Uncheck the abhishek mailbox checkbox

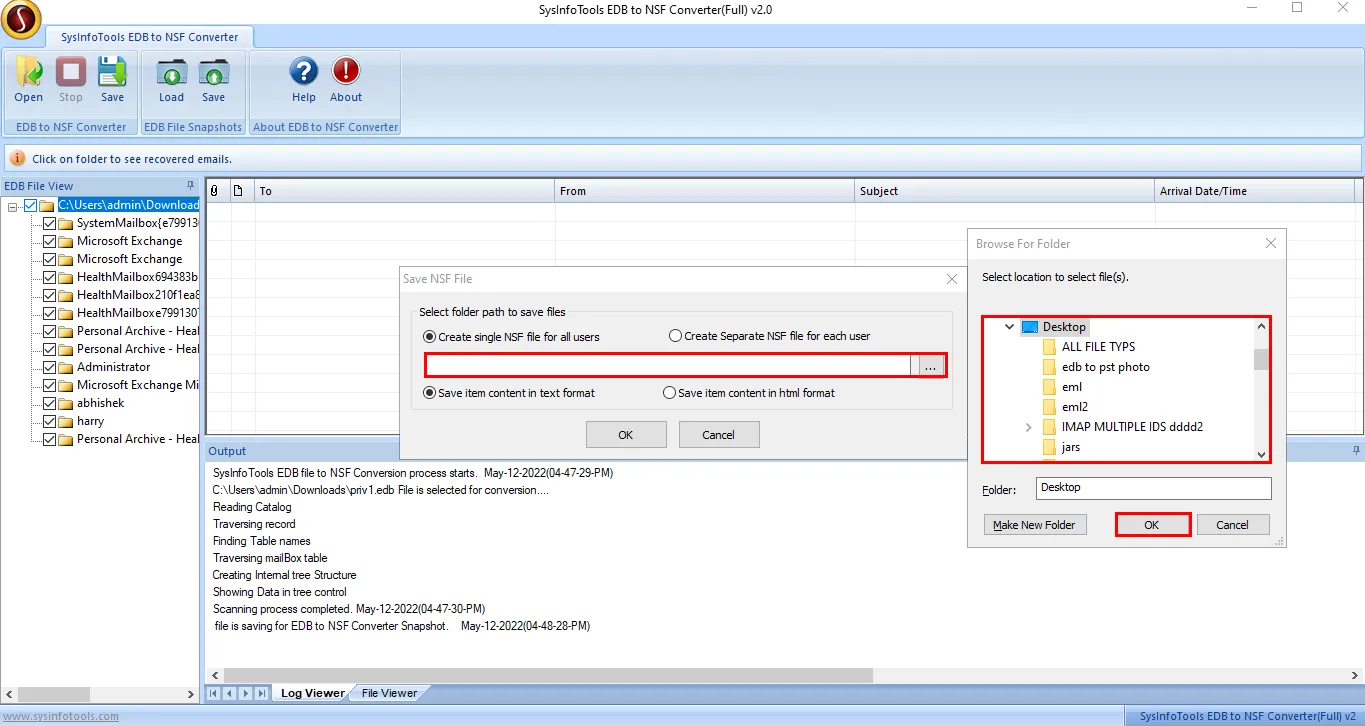pyautogui.click(x=50, y=403)
